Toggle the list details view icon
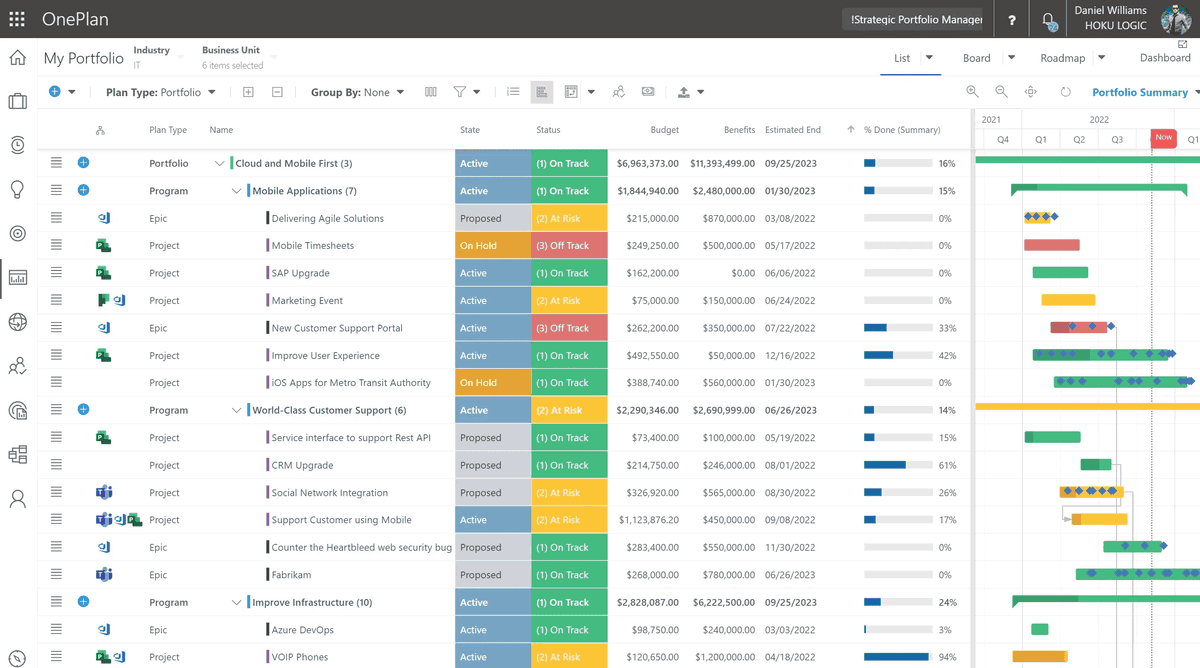 click(513, 92)
